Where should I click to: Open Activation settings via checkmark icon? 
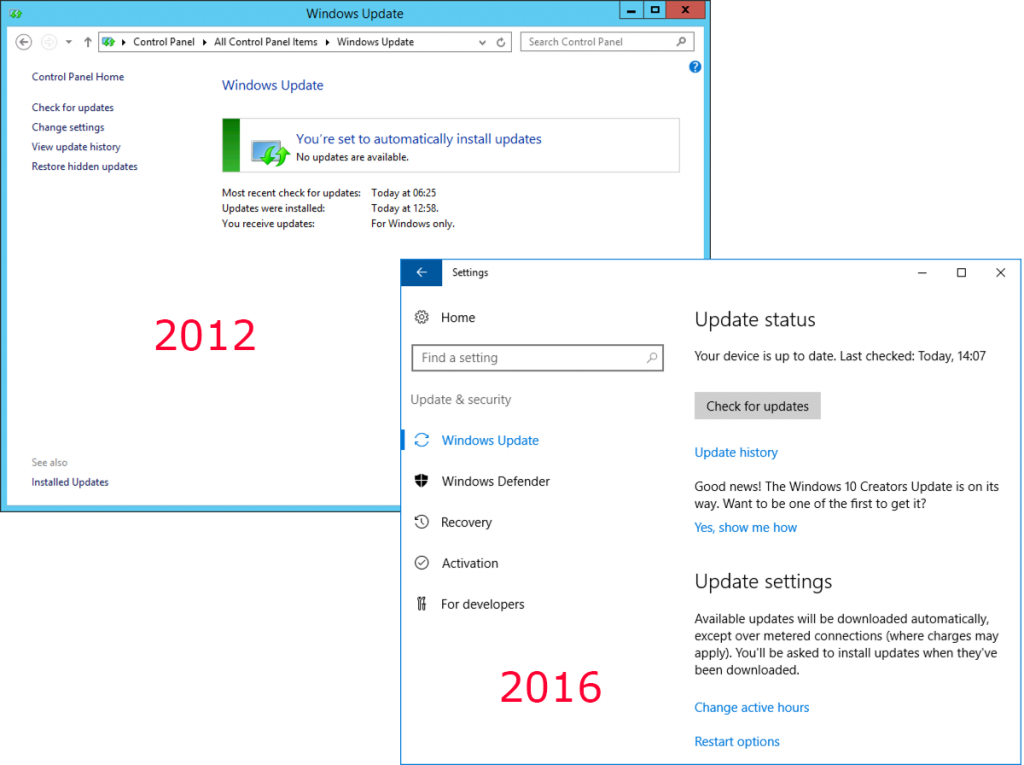click(421, 562)
